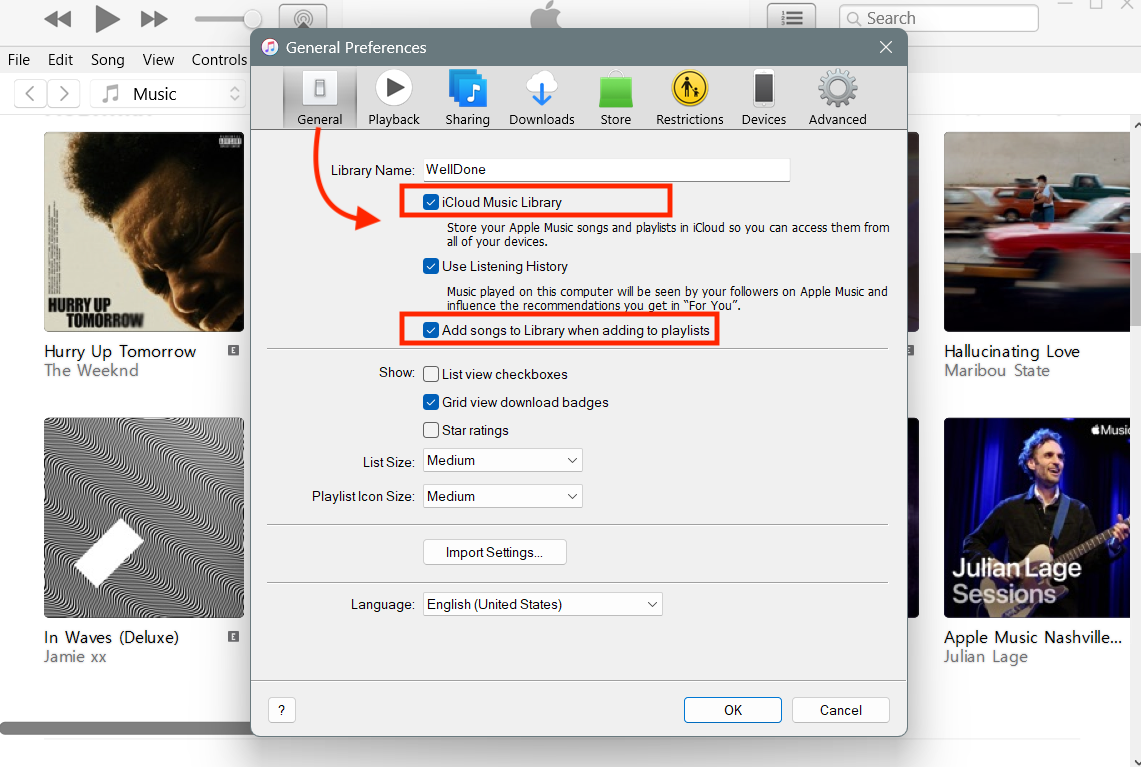Viewport: 1141px width, 767px height.
Task: Open the Julian Lage Sessions album cover
Action: click(1037, 517)
